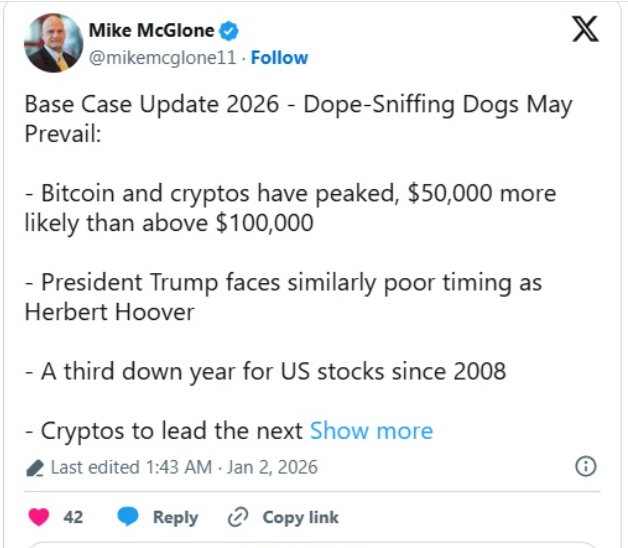Click the reply speech bubble icon

click(x=127, y=517)
